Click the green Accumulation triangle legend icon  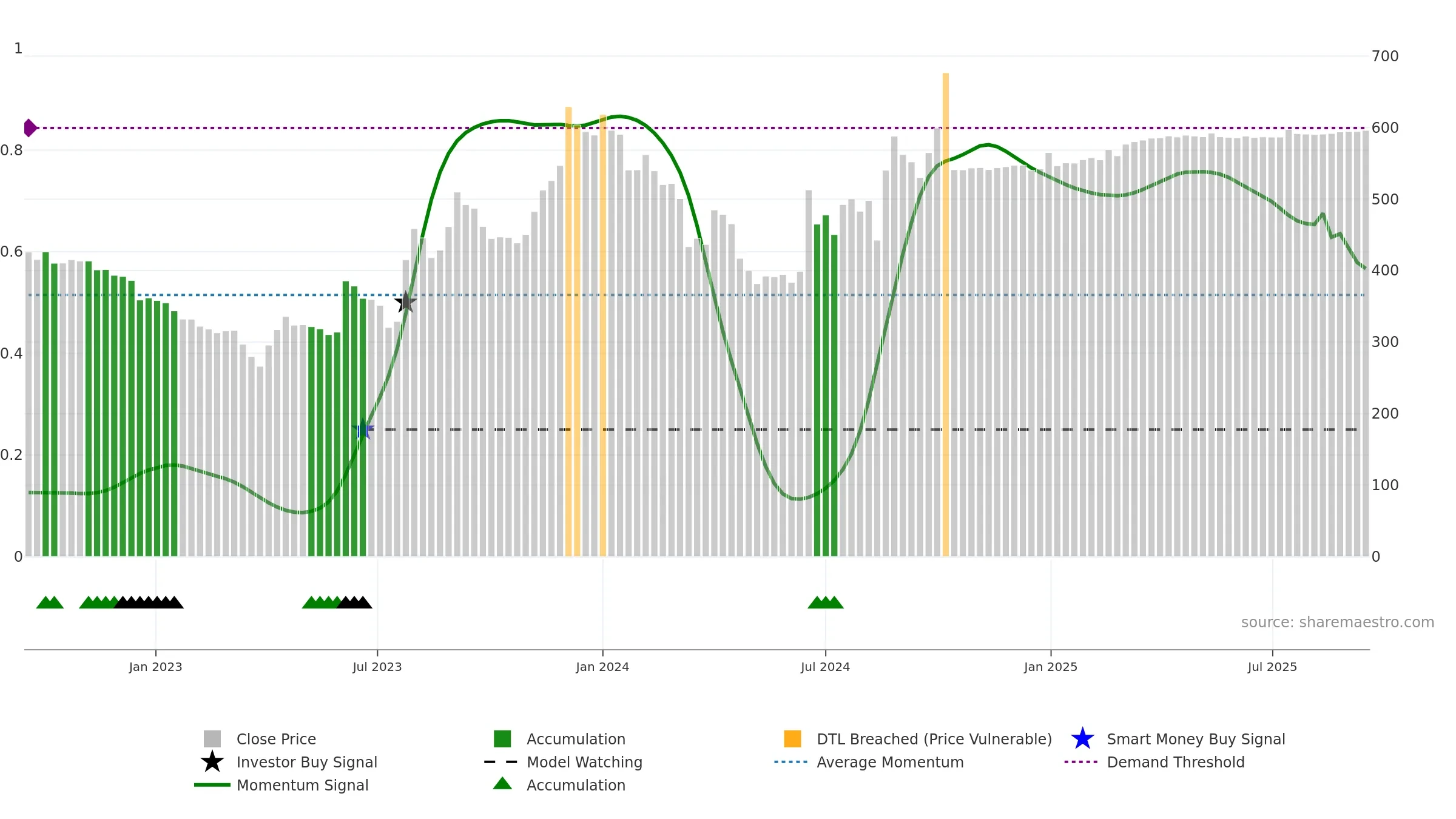(502, 783)
